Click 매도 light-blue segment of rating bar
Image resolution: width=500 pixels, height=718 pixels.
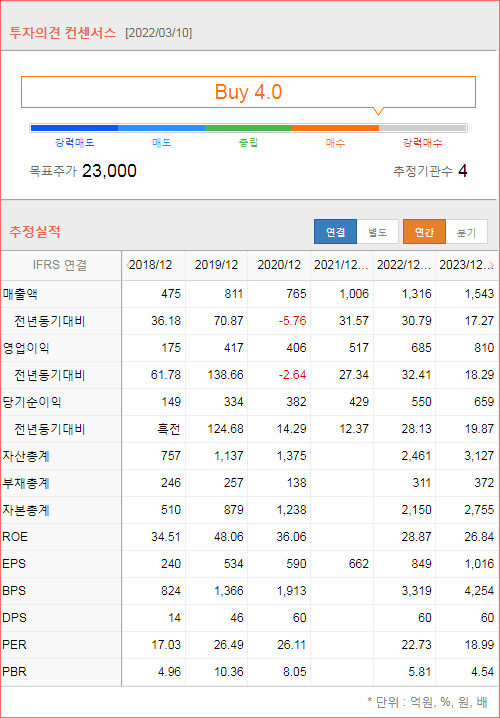pos(161,128)
